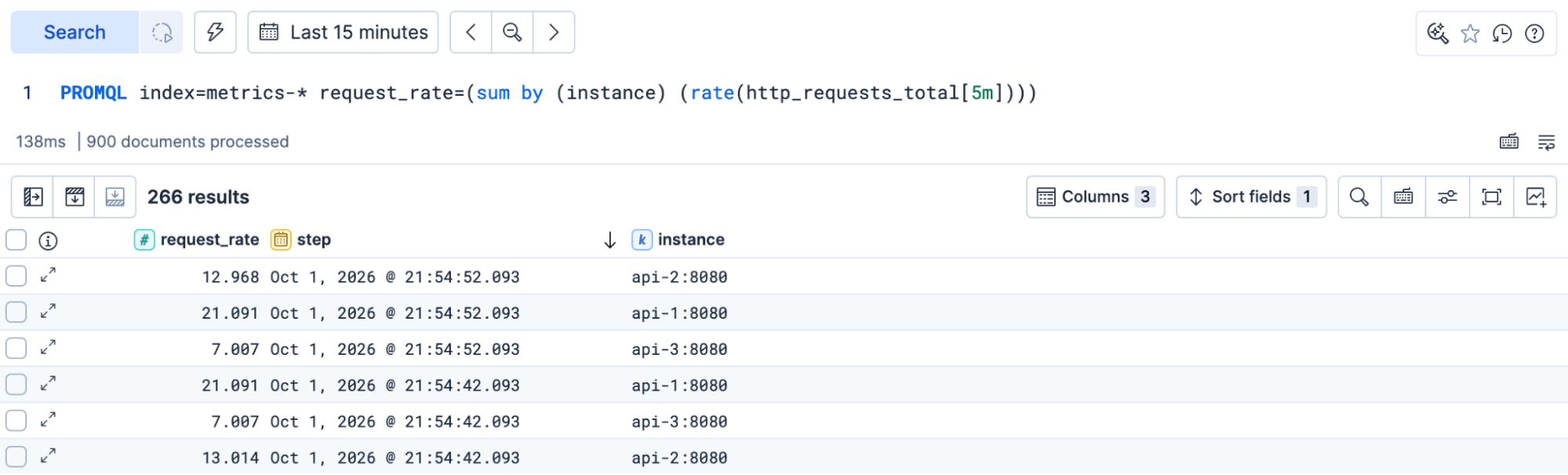1568x475 pixels.
Task: Open the Columns 3 selector
Action: click(x=1096, y=197)
